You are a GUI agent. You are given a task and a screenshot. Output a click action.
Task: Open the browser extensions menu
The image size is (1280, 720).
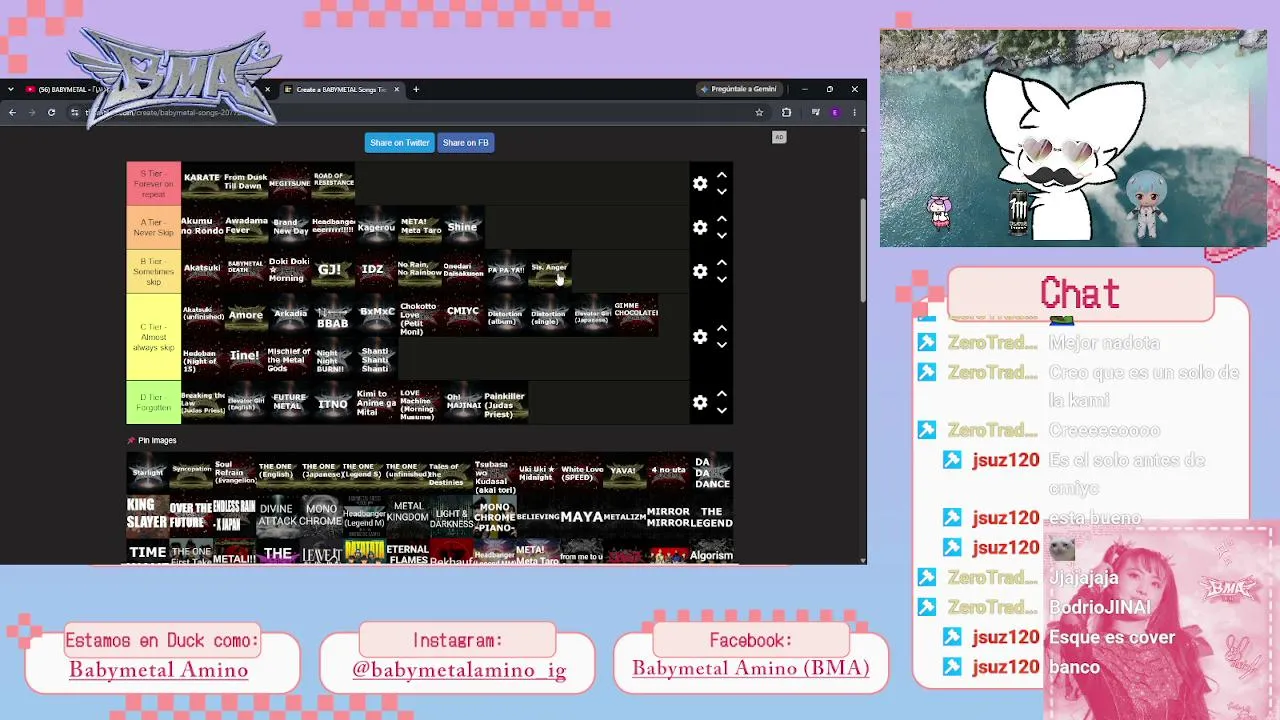786,112
